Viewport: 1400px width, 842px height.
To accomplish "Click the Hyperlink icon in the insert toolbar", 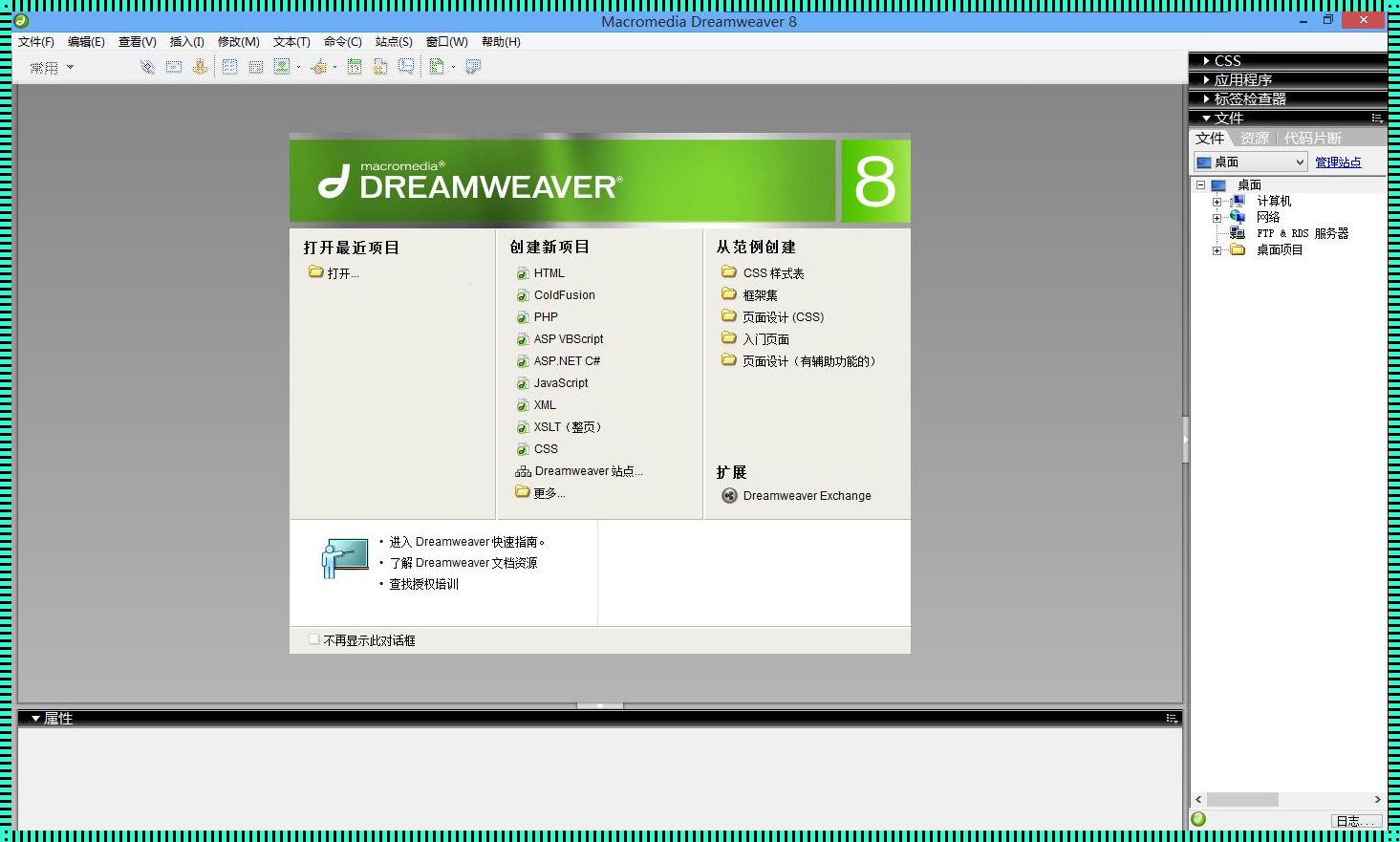I will (x=146, y=67).
